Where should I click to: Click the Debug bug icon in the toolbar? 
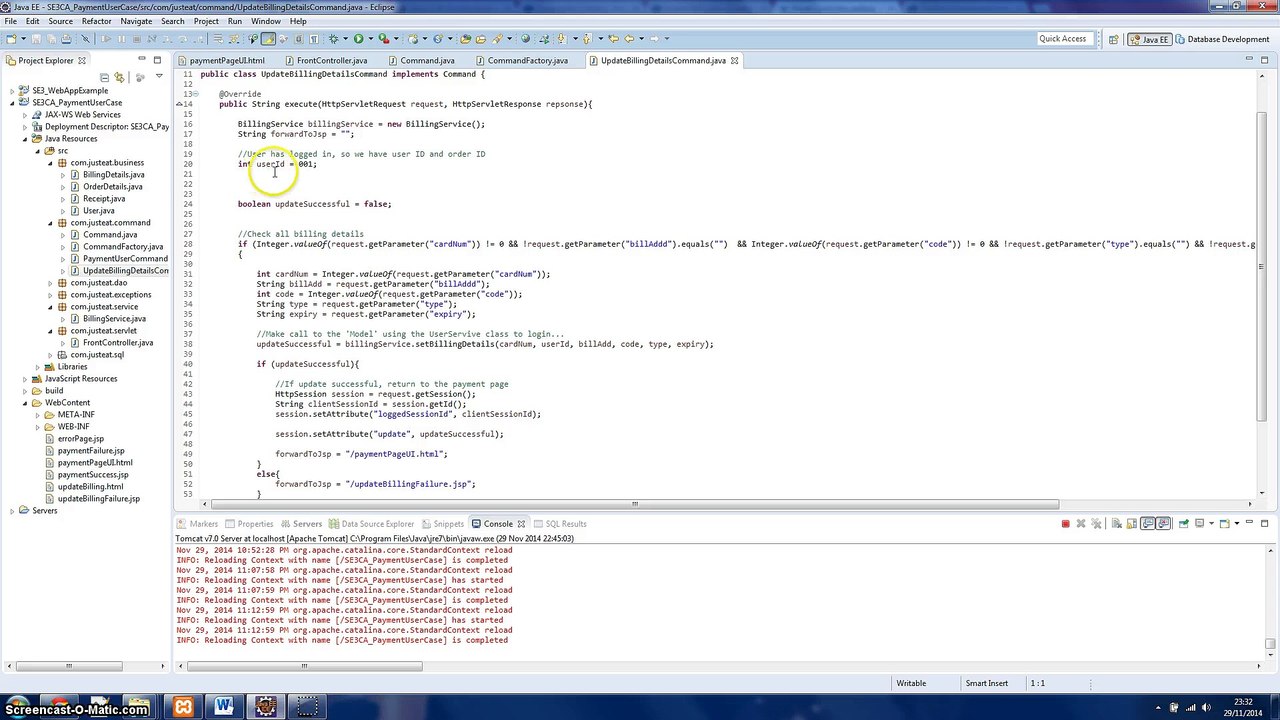click(x=333, y=39)
